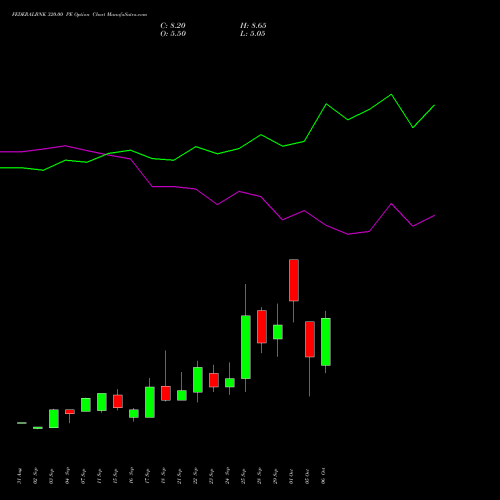Select the green candle above 17 Sep

pos(150,402)
